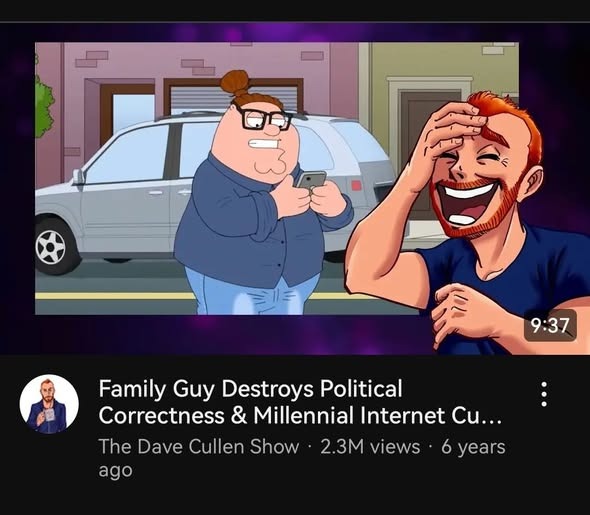Click the smartphone in Peter's hands

pos(311,180)
